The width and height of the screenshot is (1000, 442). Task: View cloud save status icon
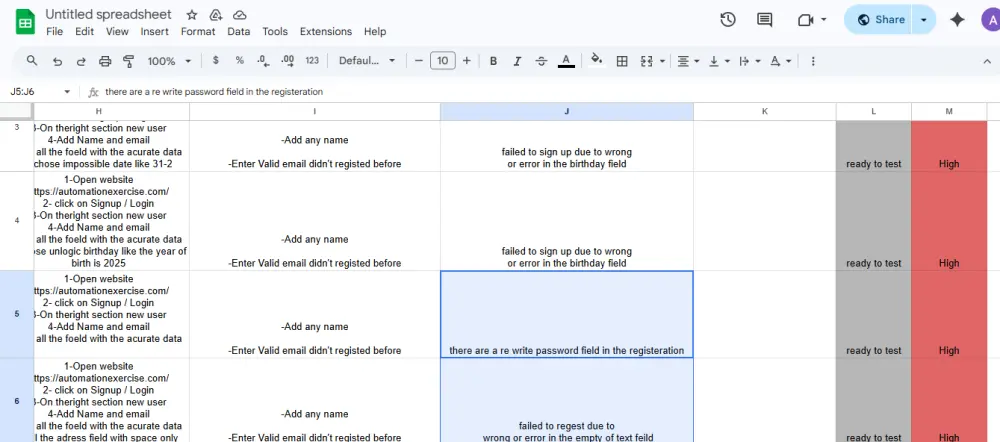click(x=240, y=15)
